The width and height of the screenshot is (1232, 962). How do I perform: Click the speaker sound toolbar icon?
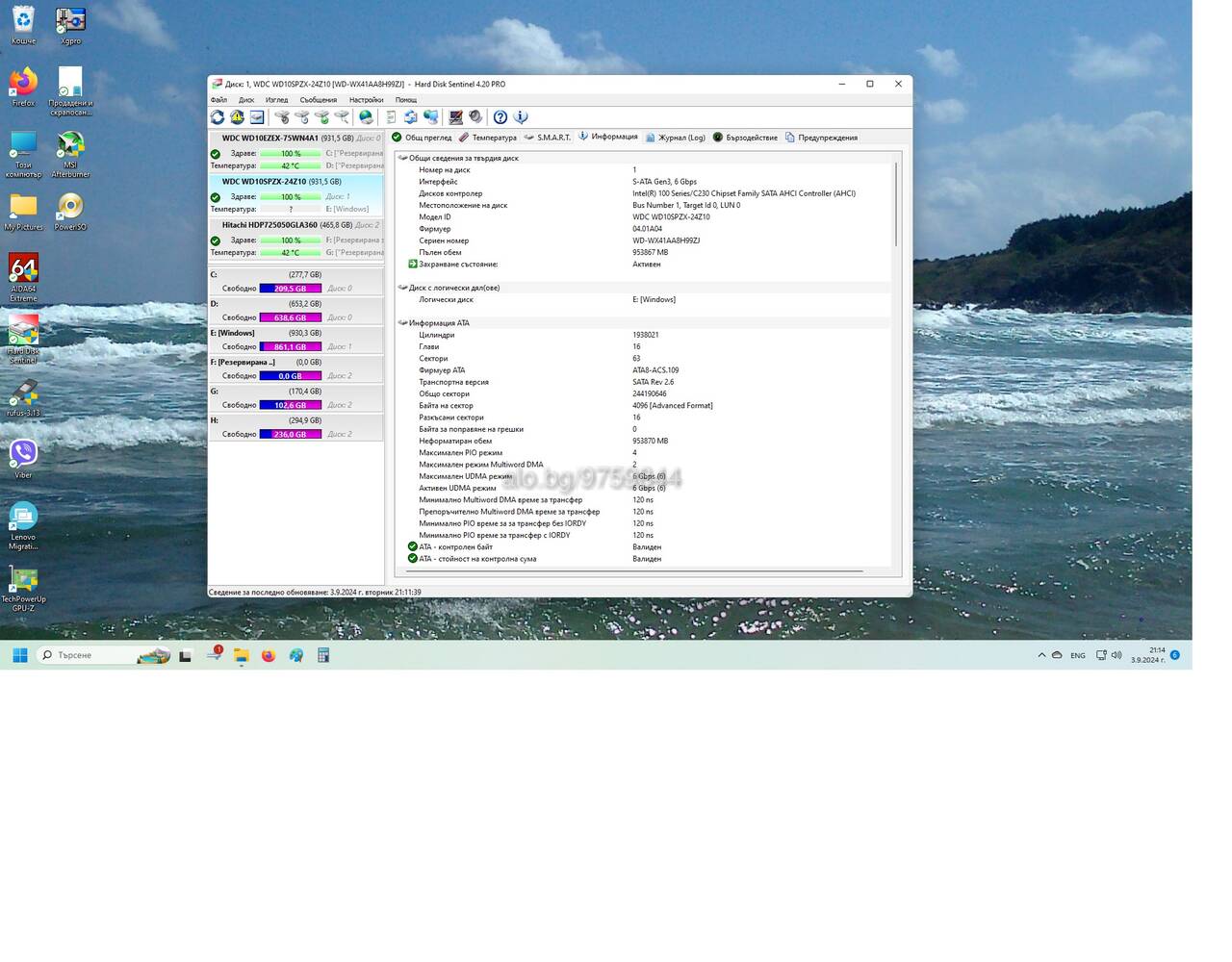(x=475, y=117)
